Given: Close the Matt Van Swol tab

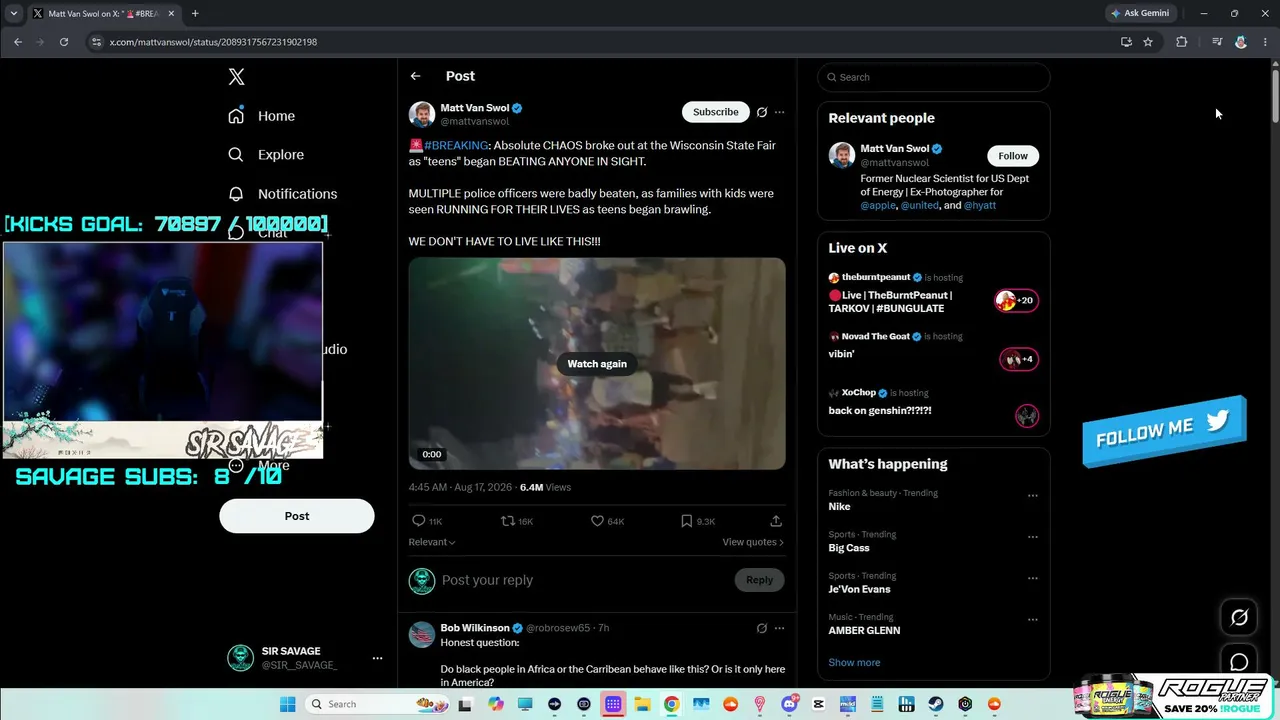Looking at the screenshot, I should 170,14.
